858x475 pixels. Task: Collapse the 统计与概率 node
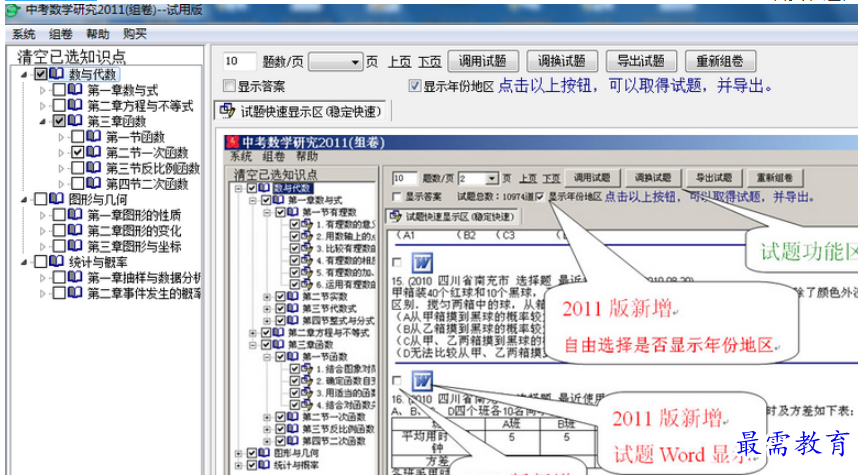point(24,262)
